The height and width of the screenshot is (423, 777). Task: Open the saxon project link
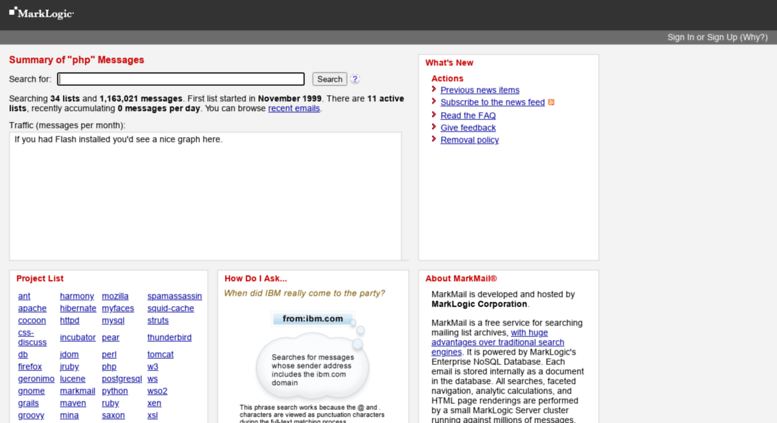click(113, 415)
